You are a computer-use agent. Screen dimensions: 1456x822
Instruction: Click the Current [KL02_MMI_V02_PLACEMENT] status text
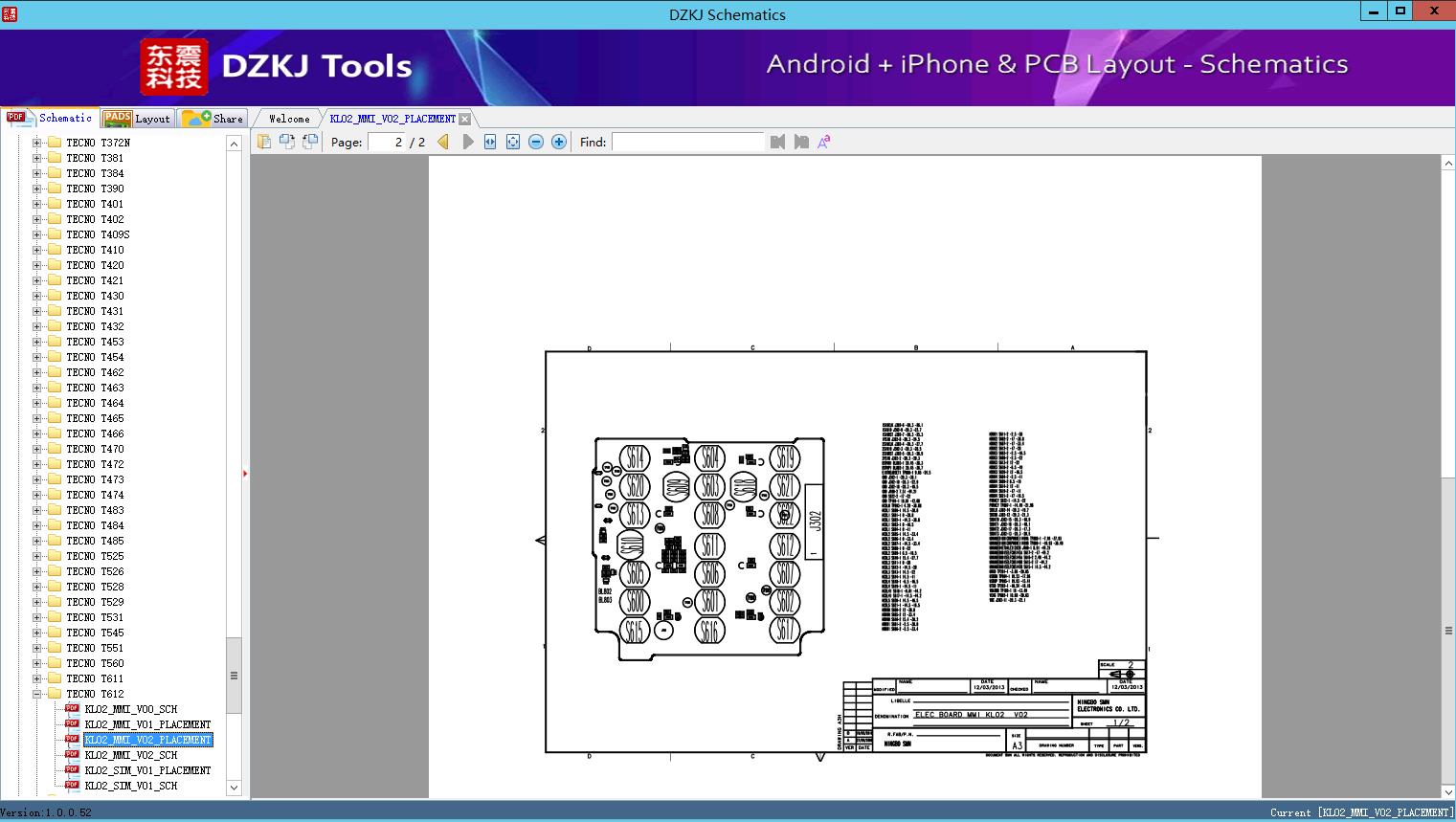point(1361,812)
